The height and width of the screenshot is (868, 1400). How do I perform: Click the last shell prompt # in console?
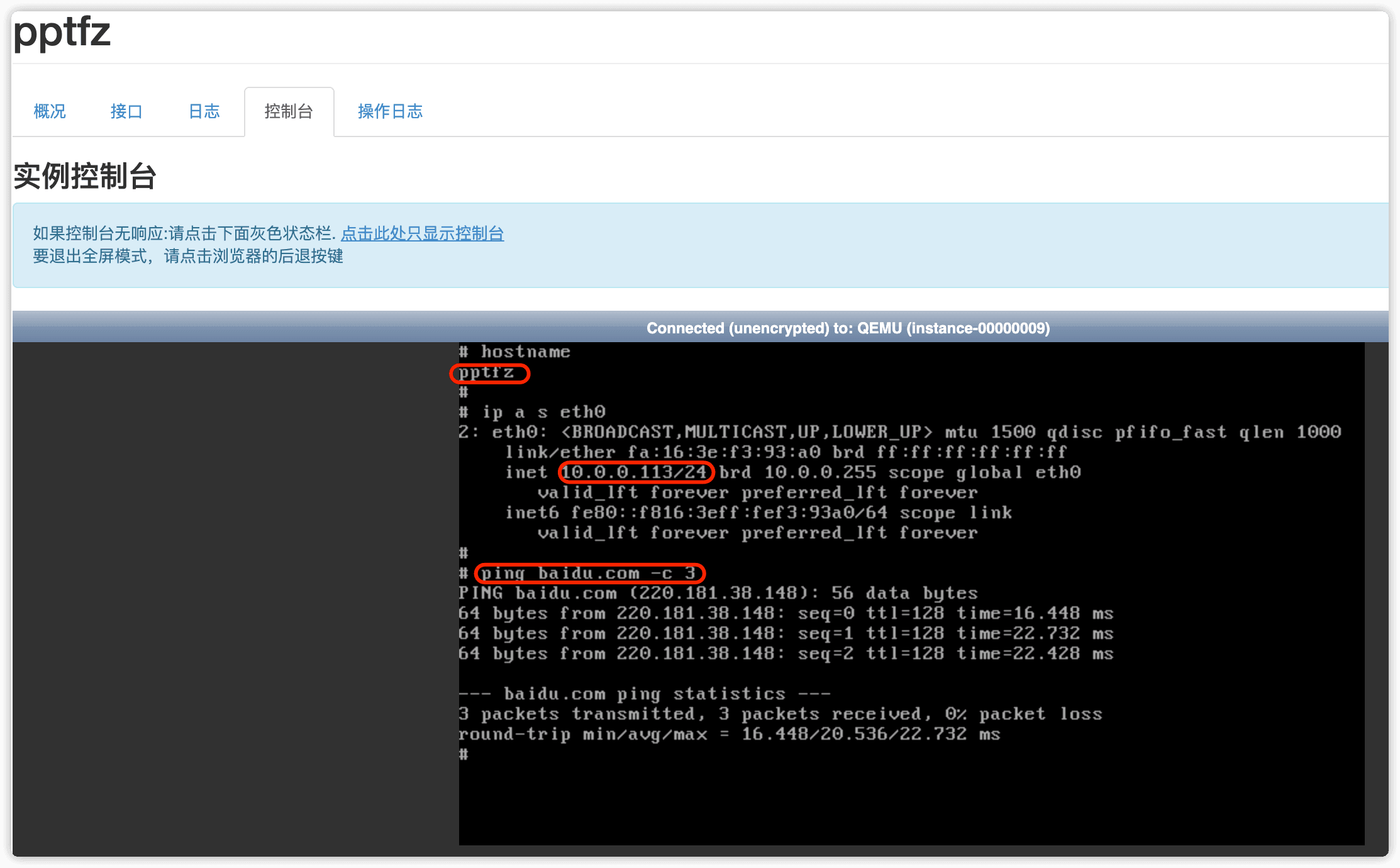coord(464,754)
